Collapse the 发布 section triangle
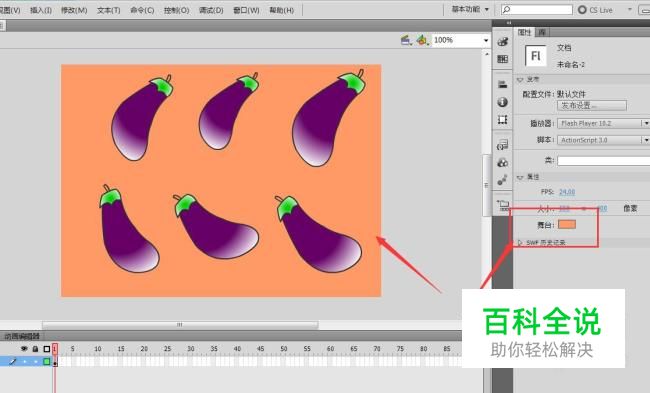Screen dimensions: 650x393 pos(520,79)
